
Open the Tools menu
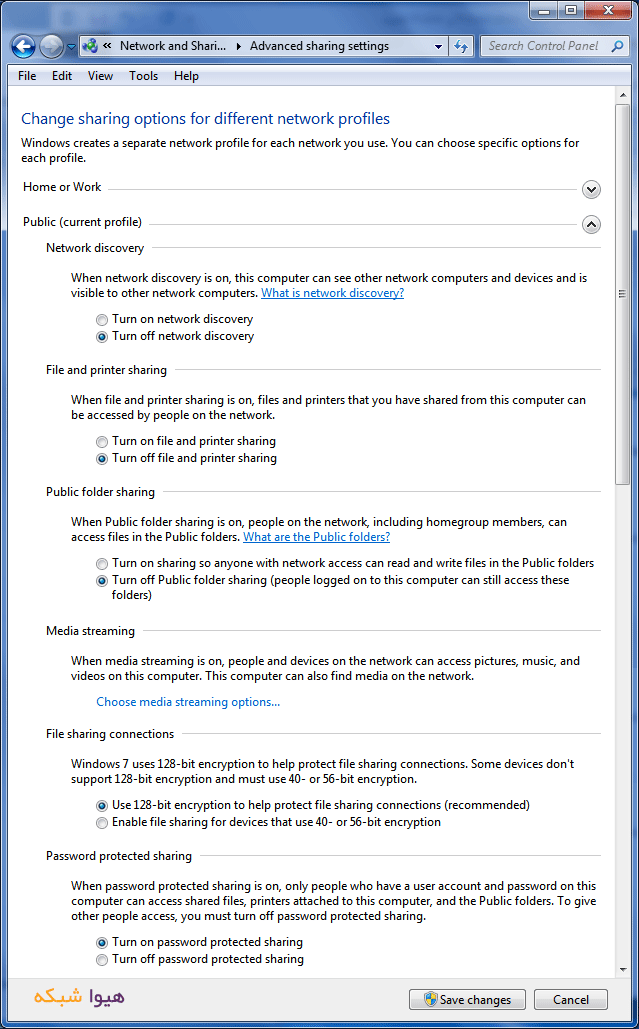143,76
